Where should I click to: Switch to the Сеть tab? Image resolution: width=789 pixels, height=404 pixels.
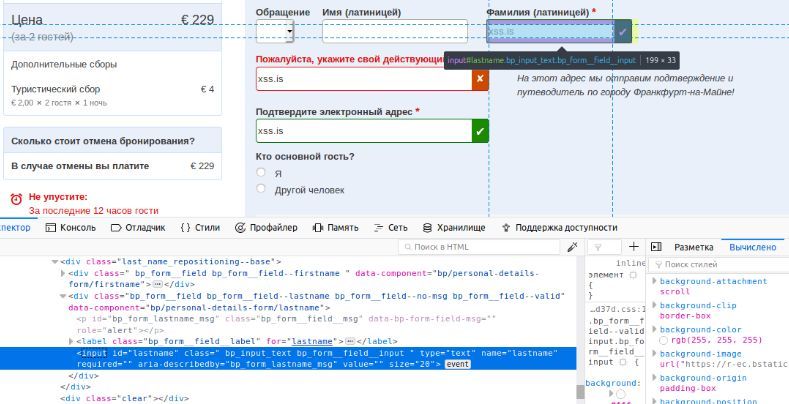pos(390,228)
